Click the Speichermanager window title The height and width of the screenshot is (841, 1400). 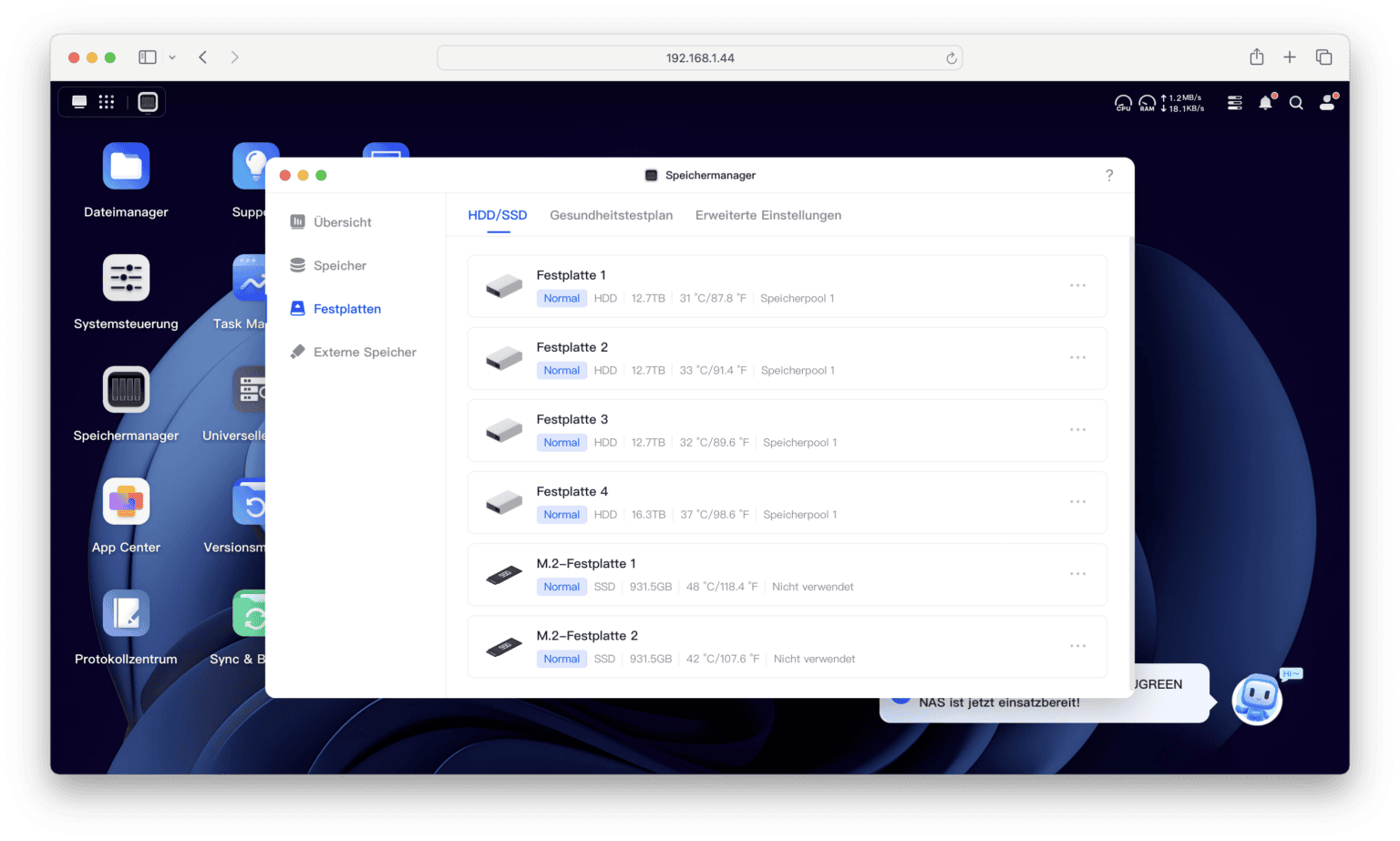click(710, 175)
